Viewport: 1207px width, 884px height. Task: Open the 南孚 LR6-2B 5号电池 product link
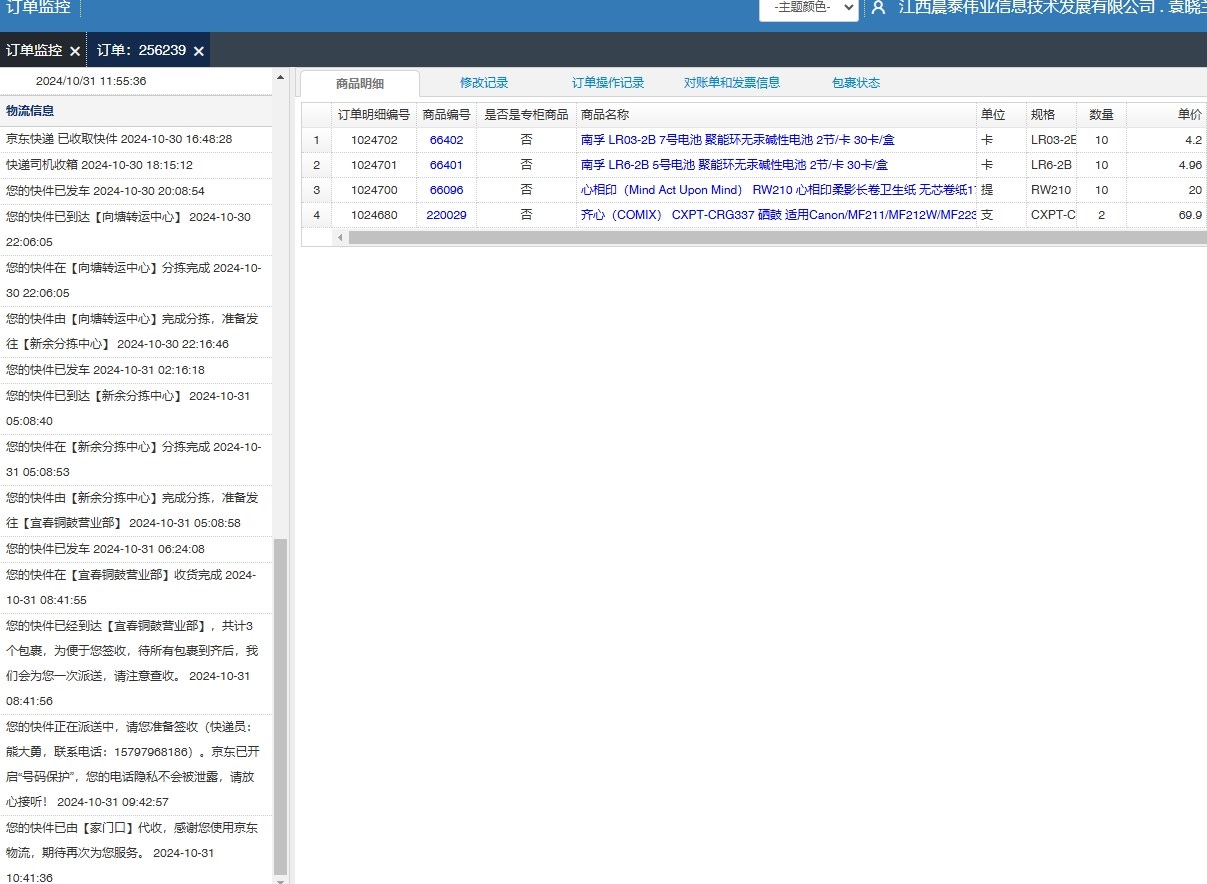[x=734, y=165]
